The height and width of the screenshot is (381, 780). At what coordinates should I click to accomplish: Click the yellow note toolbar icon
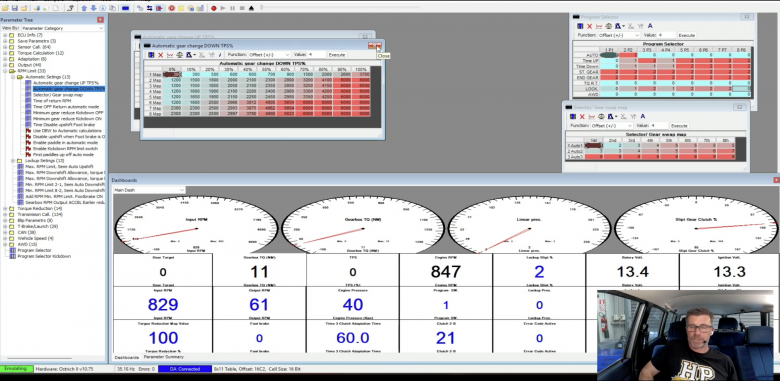tap(181, 8)
